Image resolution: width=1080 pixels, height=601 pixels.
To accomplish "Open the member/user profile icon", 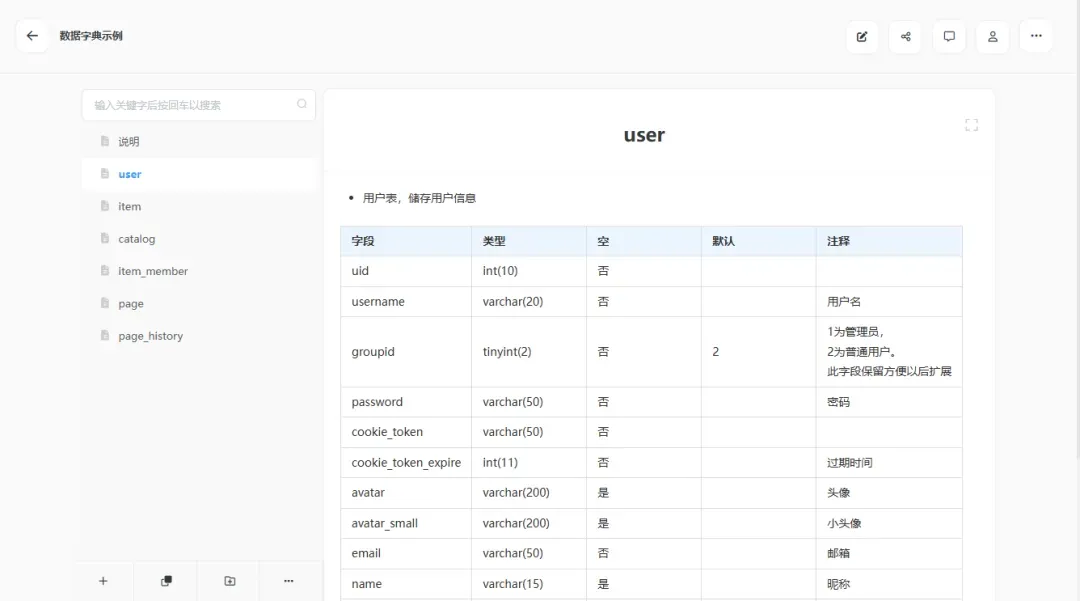I will pos(993,37).
